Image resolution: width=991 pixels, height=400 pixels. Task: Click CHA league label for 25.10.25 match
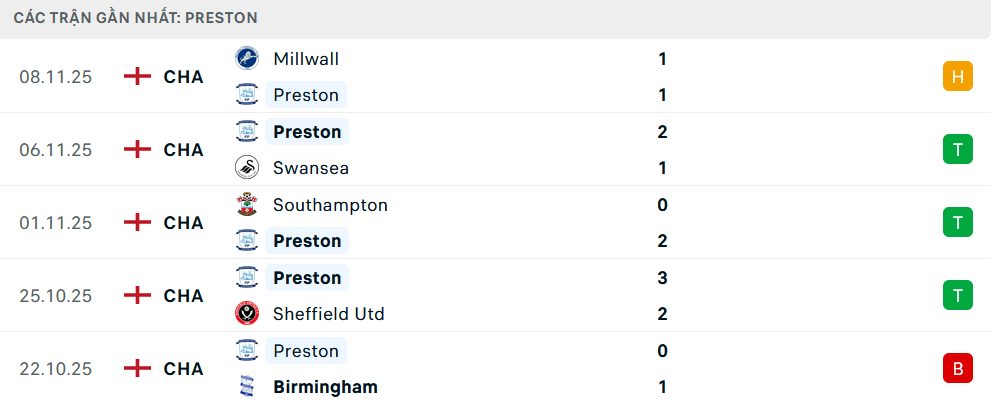coord(184,296)
